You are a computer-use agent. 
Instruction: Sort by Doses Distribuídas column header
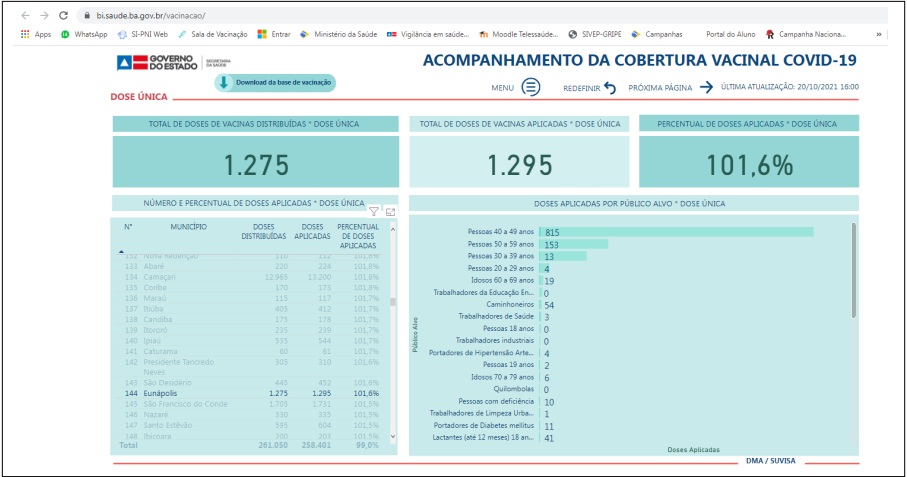coord(263,232)
